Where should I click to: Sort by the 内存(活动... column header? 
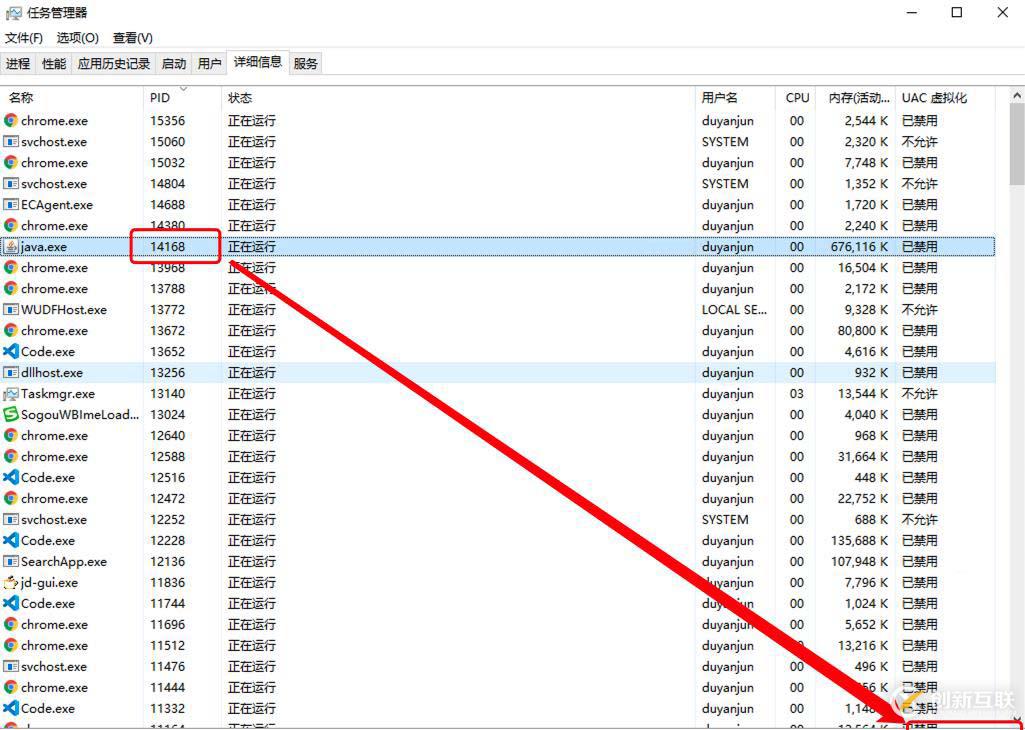(x=856, y=98)
